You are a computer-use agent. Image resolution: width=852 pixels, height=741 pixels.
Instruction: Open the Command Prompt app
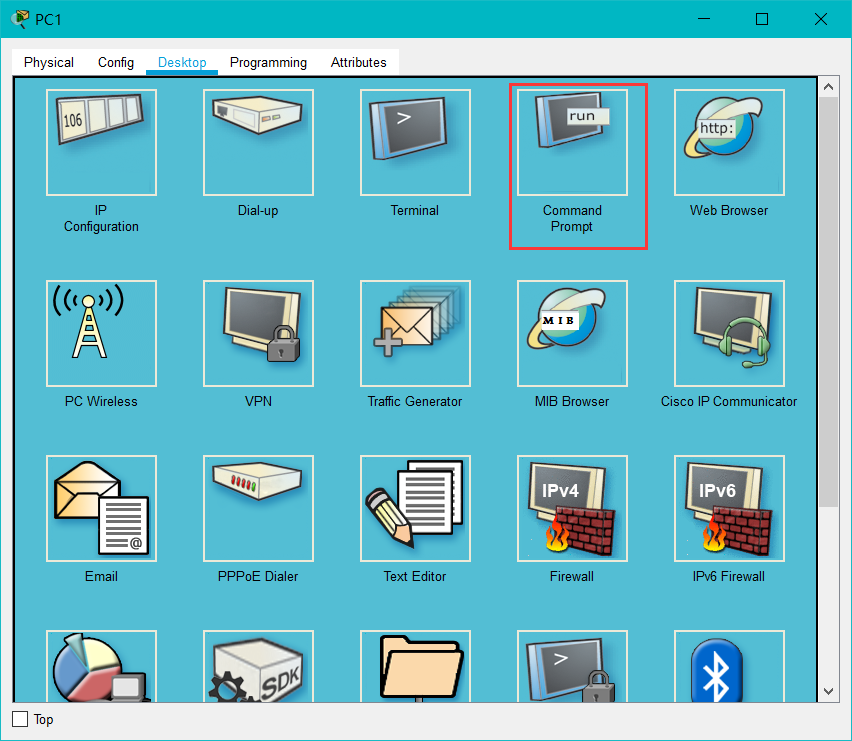[x=572, y=142]
